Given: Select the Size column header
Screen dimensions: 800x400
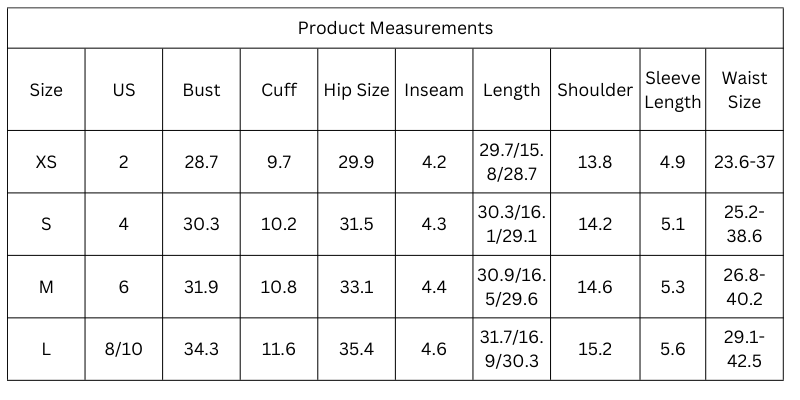Looking at the screenshot, I should click(x=46, y=90).
